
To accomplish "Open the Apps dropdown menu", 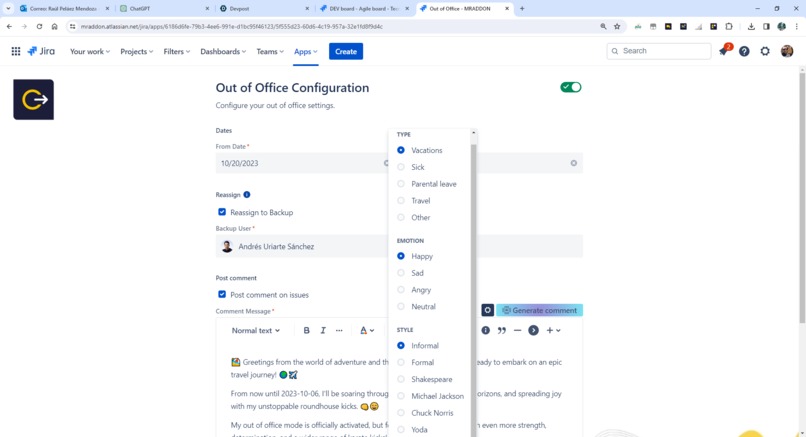I will click(x=305, y=51).
